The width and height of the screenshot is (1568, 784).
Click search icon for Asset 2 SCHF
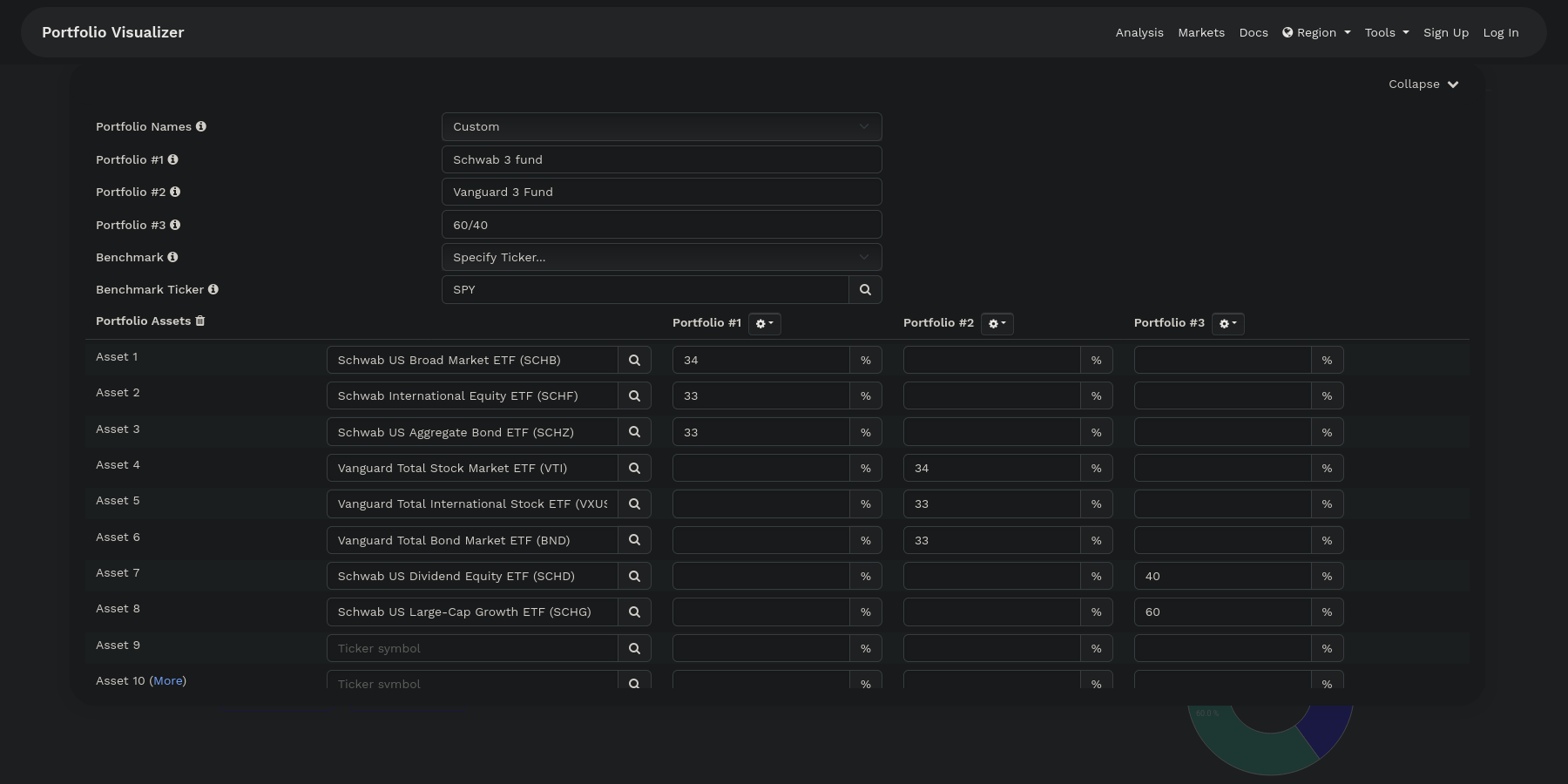[634, 395]
